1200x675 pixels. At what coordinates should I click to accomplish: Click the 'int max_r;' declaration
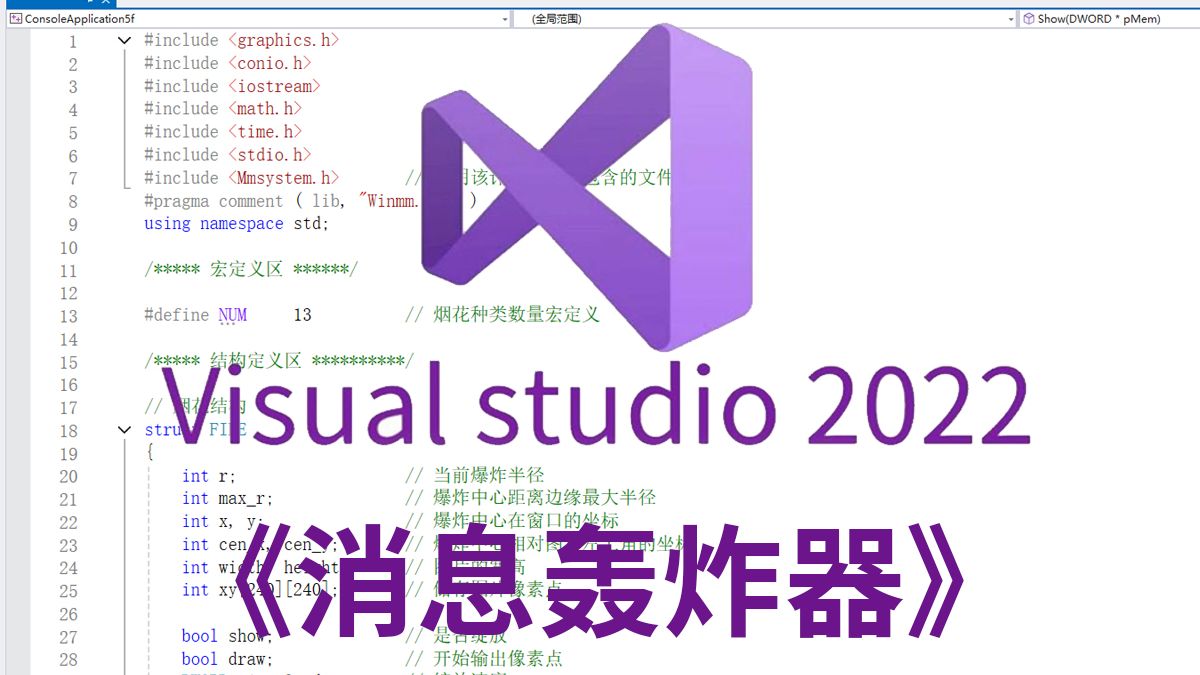[228, 499]
